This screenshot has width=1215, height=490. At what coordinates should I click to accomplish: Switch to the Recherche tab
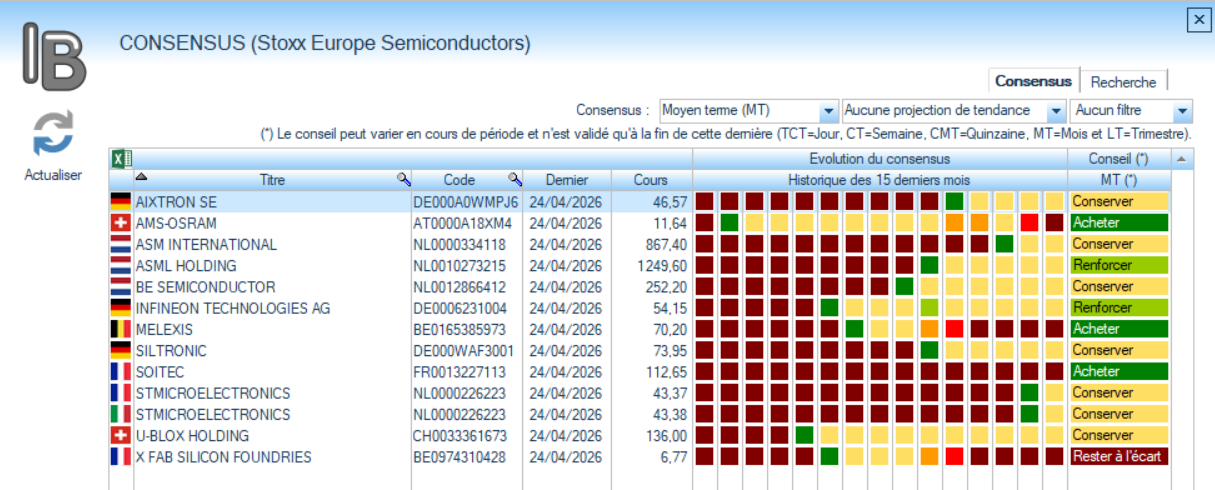pyautogui.click(x=1123, y=82)
